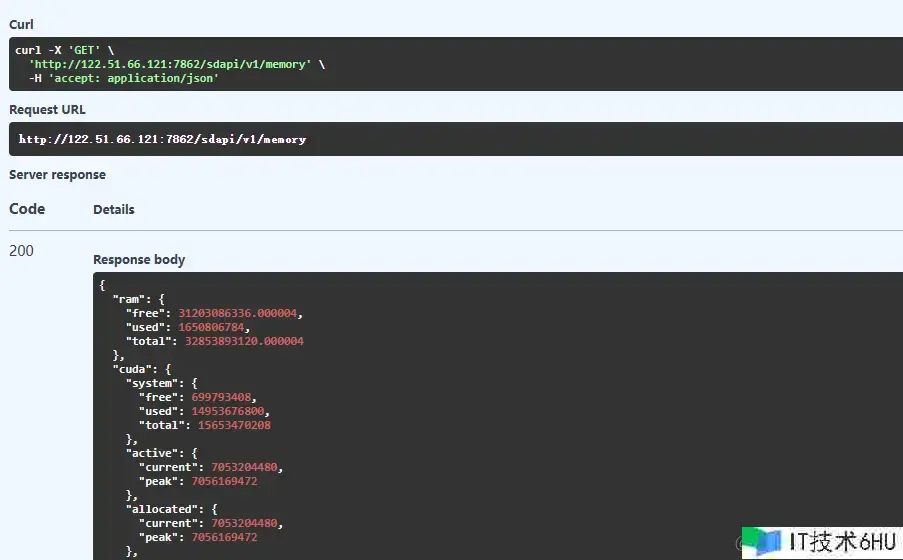903x560 pixels.
Task: Click the URL inside the curl command
Action: (x=170, y=64)
